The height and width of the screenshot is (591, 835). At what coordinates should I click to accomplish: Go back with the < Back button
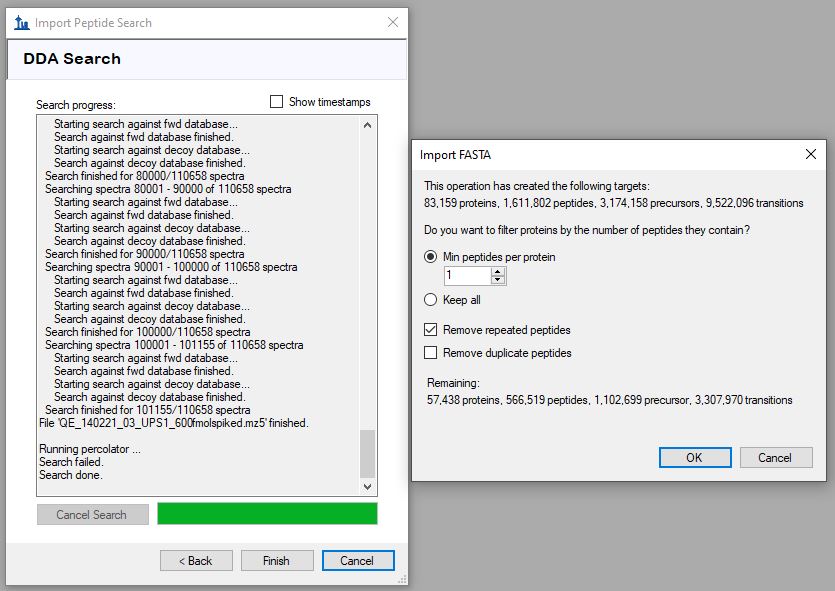point(196,561)
